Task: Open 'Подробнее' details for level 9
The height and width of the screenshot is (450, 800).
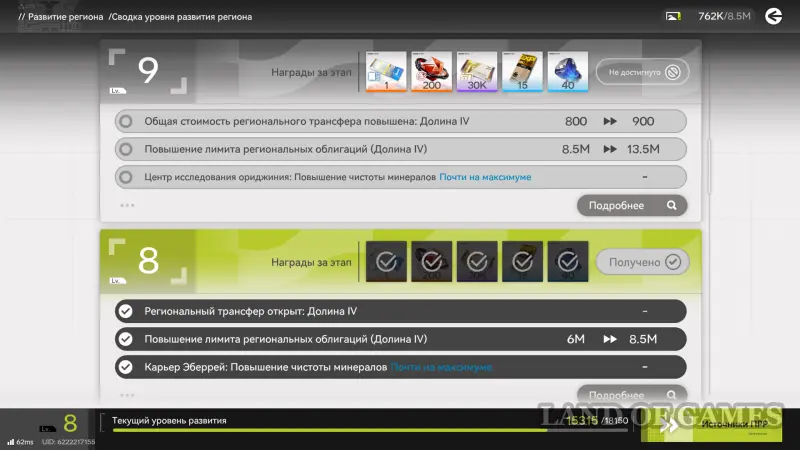Action: click(x=632, y=205)
